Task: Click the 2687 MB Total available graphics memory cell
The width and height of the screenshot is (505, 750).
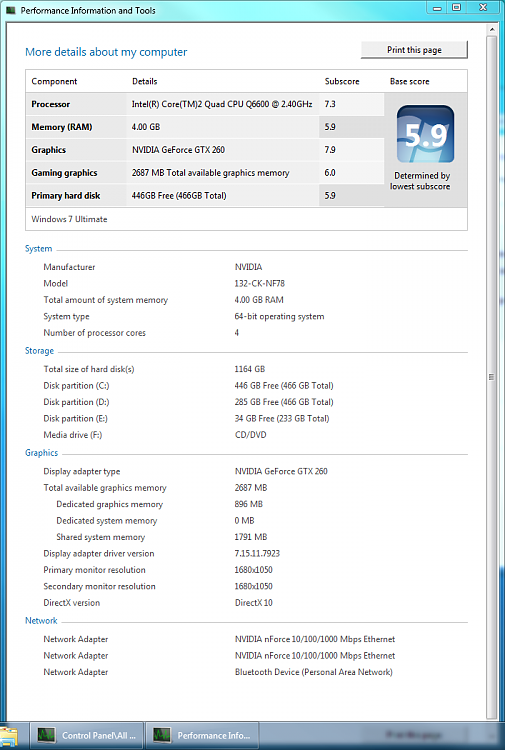Action: click(x=210, y=173)
